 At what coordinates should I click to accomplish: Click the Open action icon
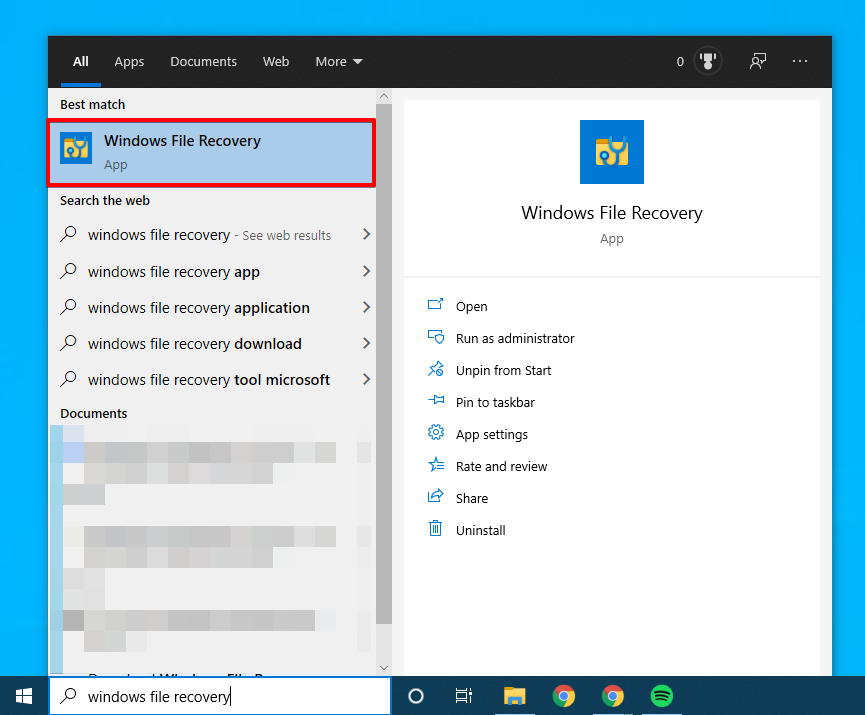pos(435,304)
